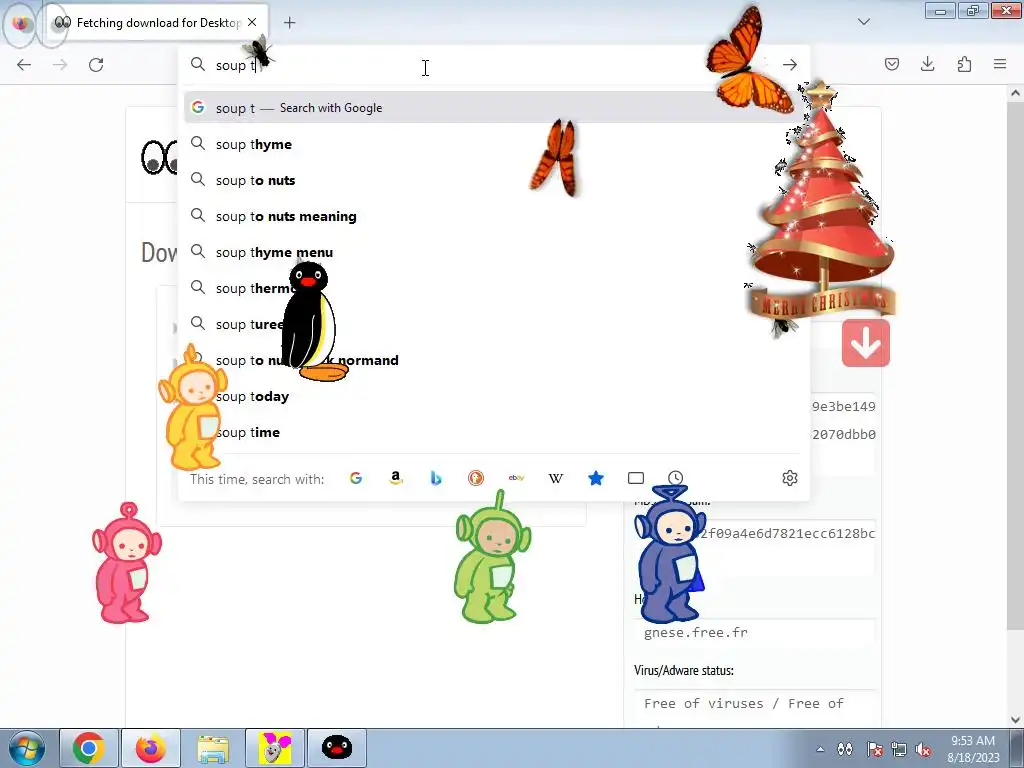The image size is (1024, 768).
Task: Search this time with Bing icon
Action: pyautogui.click(x=436, y=478)
